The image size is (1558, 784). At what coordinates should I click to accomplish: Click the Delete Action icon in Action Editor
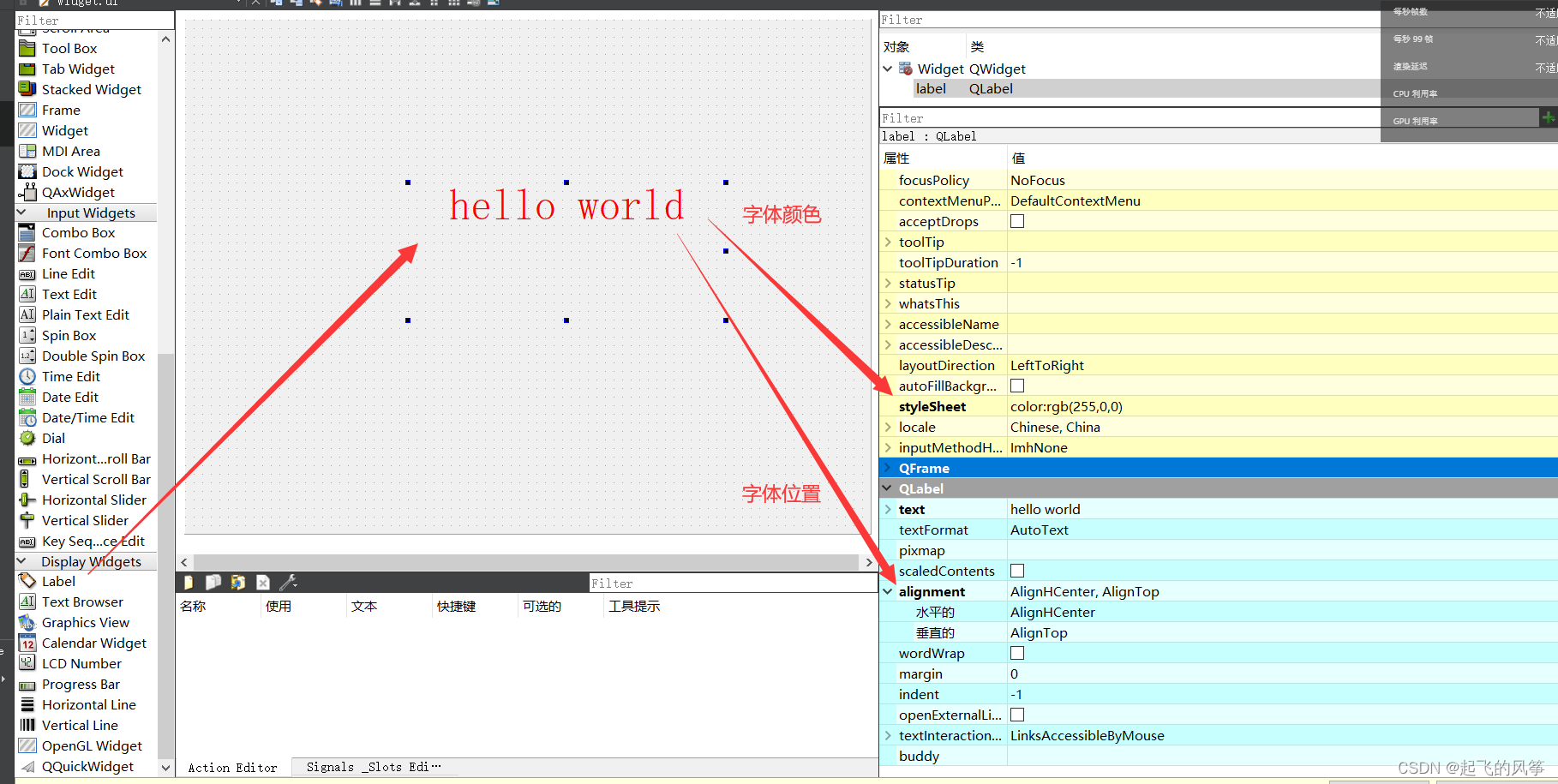click(x=262, y=582)
